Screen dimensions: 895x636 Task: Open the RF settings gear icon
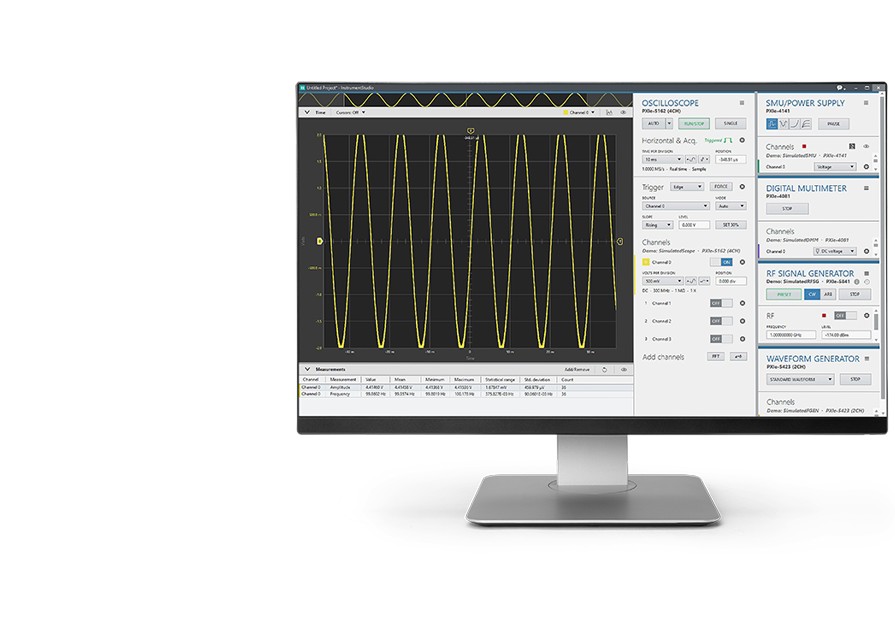tap(867, 315)
